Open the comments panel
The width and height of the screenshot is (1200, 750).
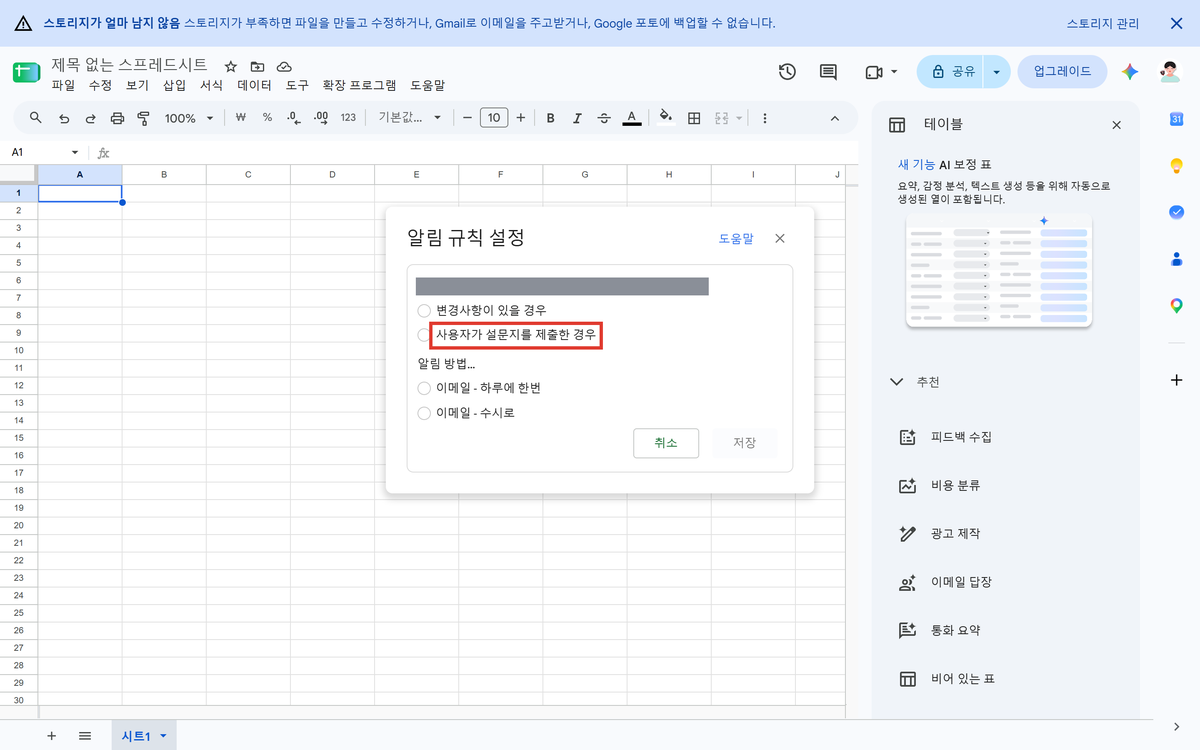pyautogui.click(x=828, y=72)
